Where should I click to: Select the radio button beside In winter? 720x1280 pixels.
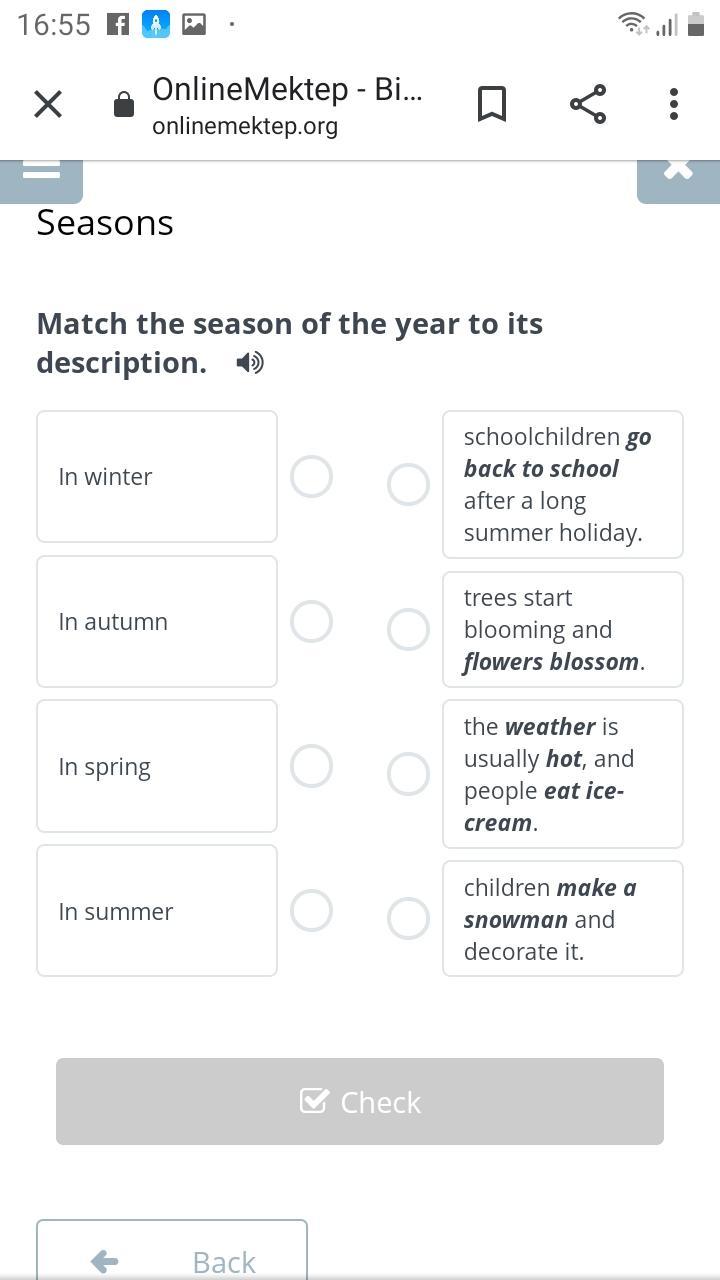pos(311,477)
